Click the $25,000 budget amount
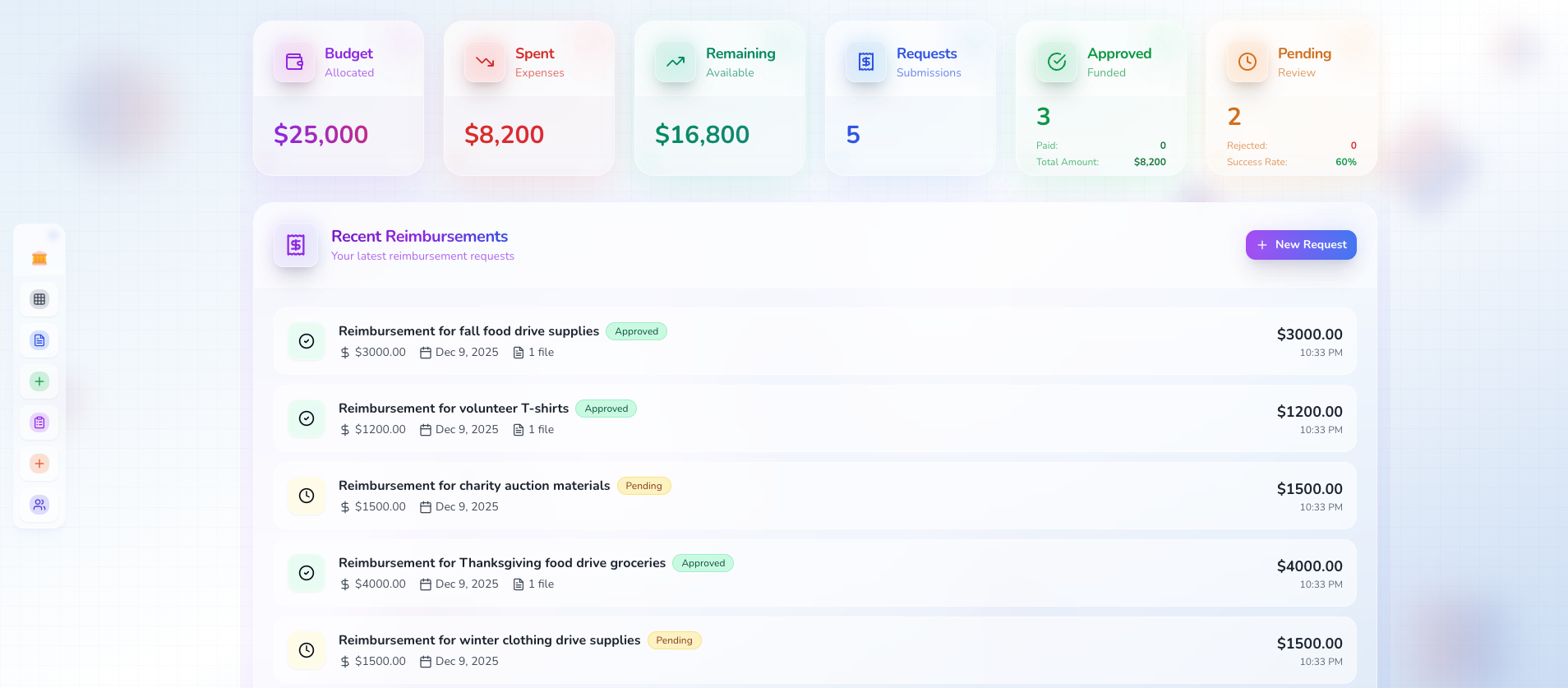Image resolution: width=1568 pixels, height=688 pixels. [321, 135]
